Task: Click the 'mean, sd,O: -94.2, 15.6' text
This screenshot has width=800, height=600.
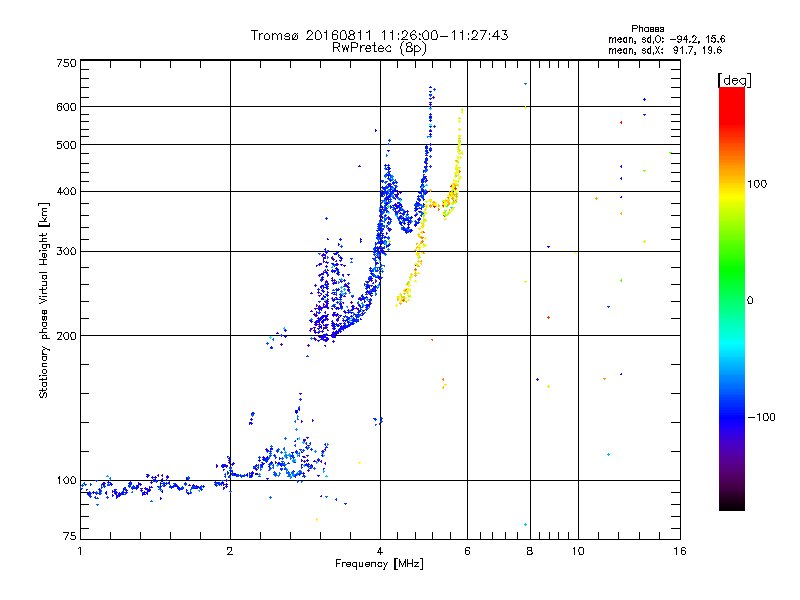Action: click(x=666, y=39)
